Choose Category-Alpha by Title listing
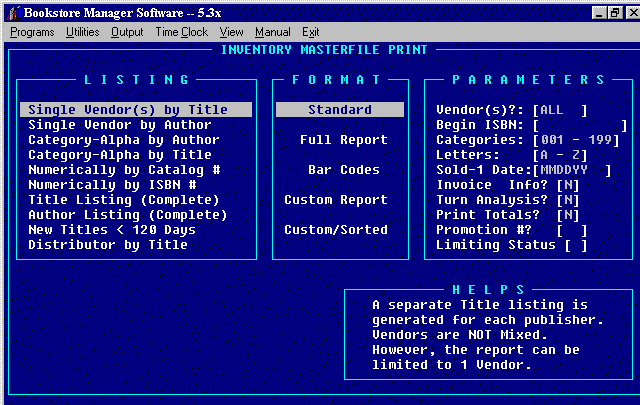The height and width of the screenshot is (405, 640). point(120,155)
